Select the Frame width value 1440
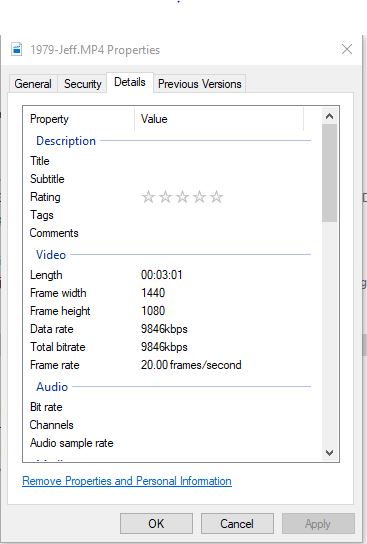 pyautogui.click(x=153, y=293)
